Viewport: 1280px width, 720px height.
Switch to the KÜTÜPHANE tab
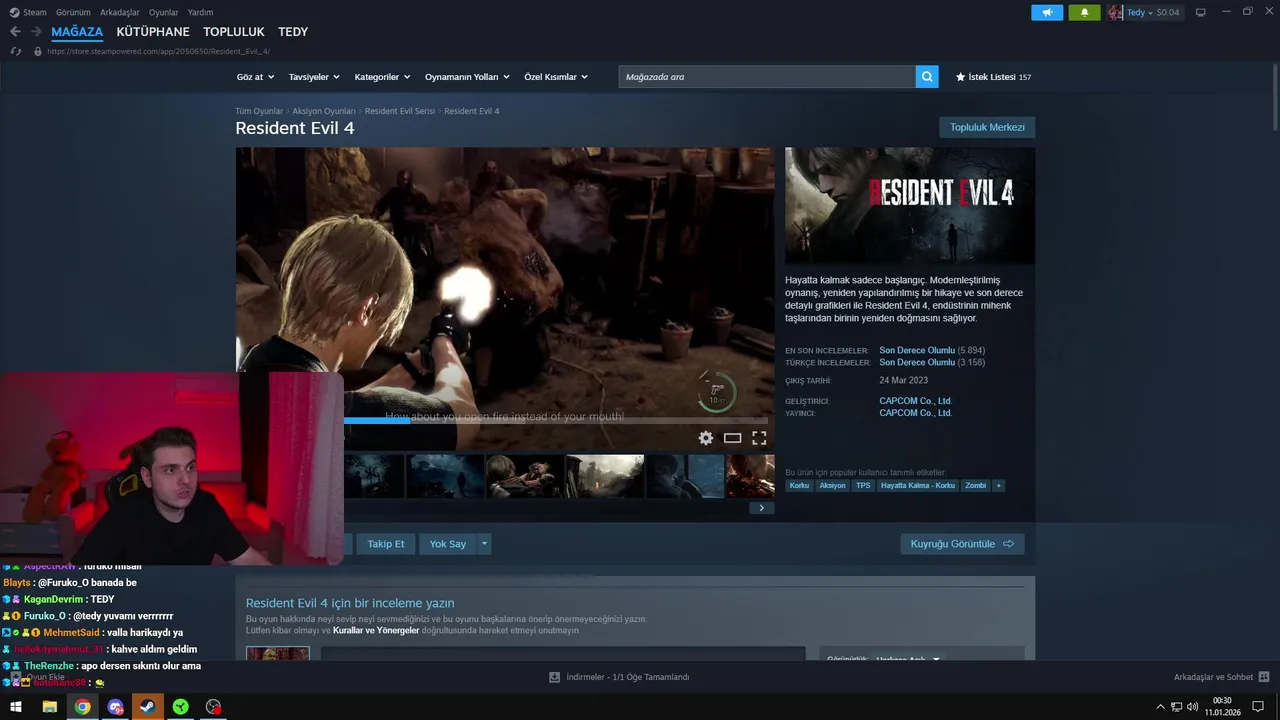(153, 32)
